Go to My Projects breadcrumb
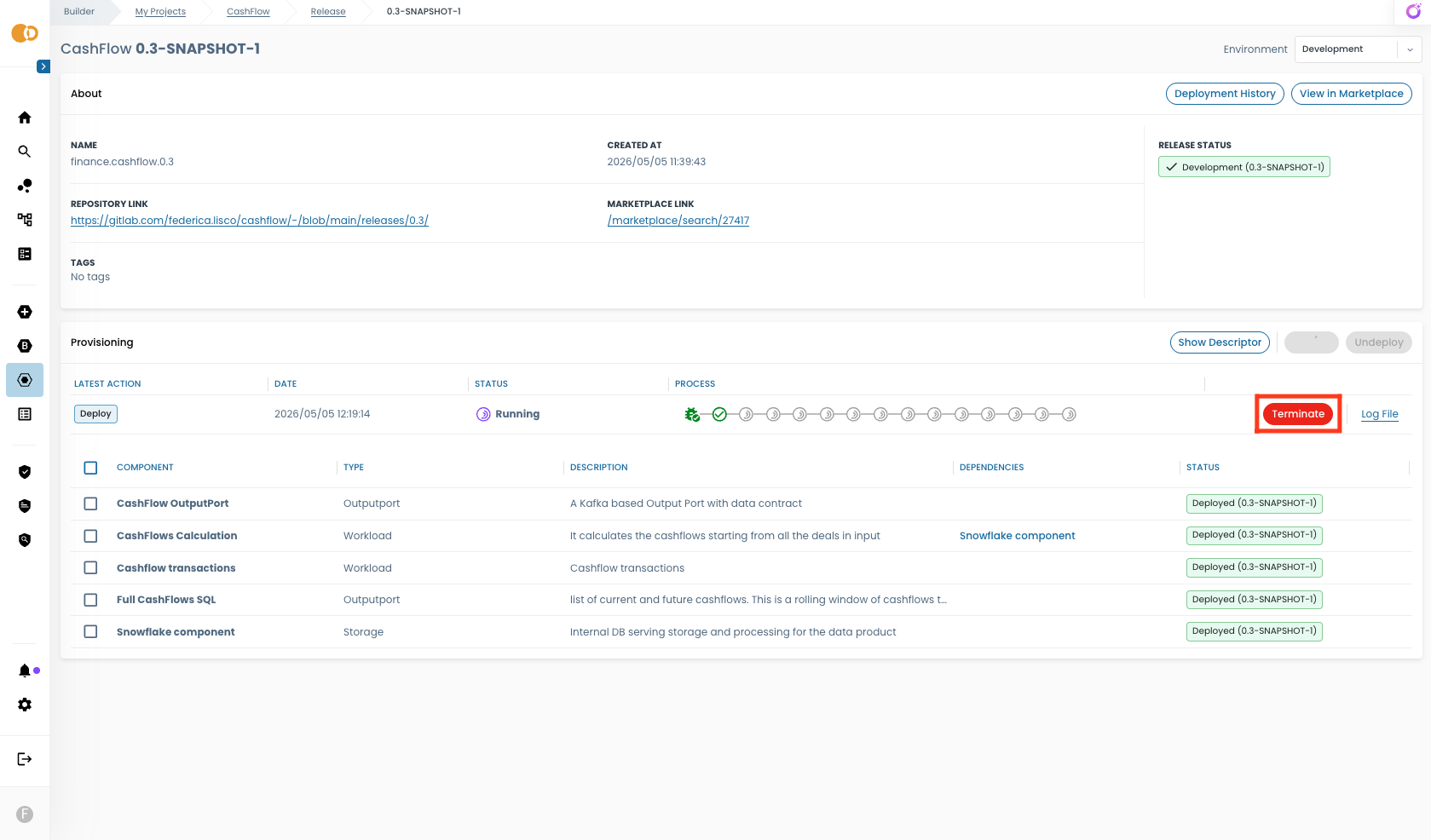Screen dimensions: 1431x840 tap(160, 12)
